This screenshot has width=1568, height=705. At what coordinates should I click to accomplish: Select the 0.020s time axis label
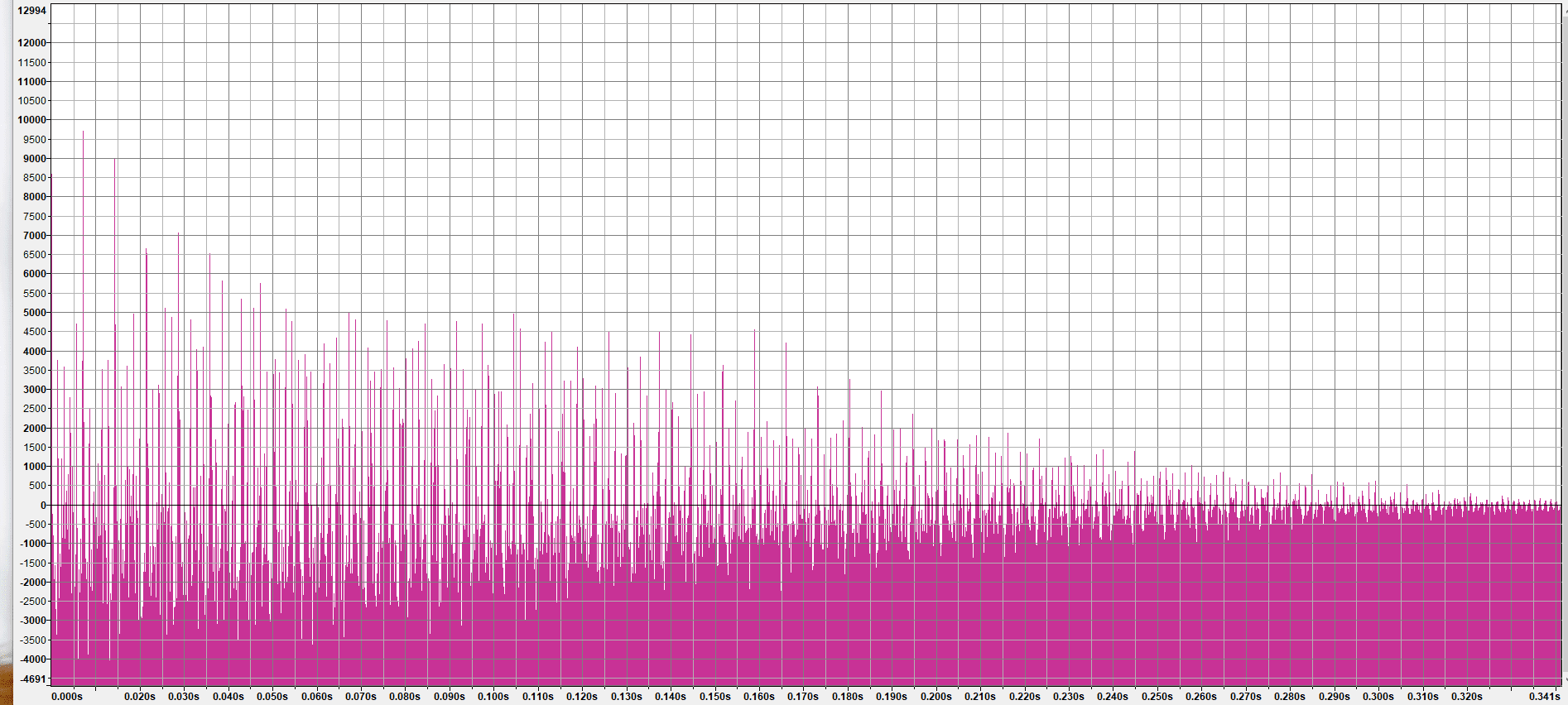pos(140,697)
